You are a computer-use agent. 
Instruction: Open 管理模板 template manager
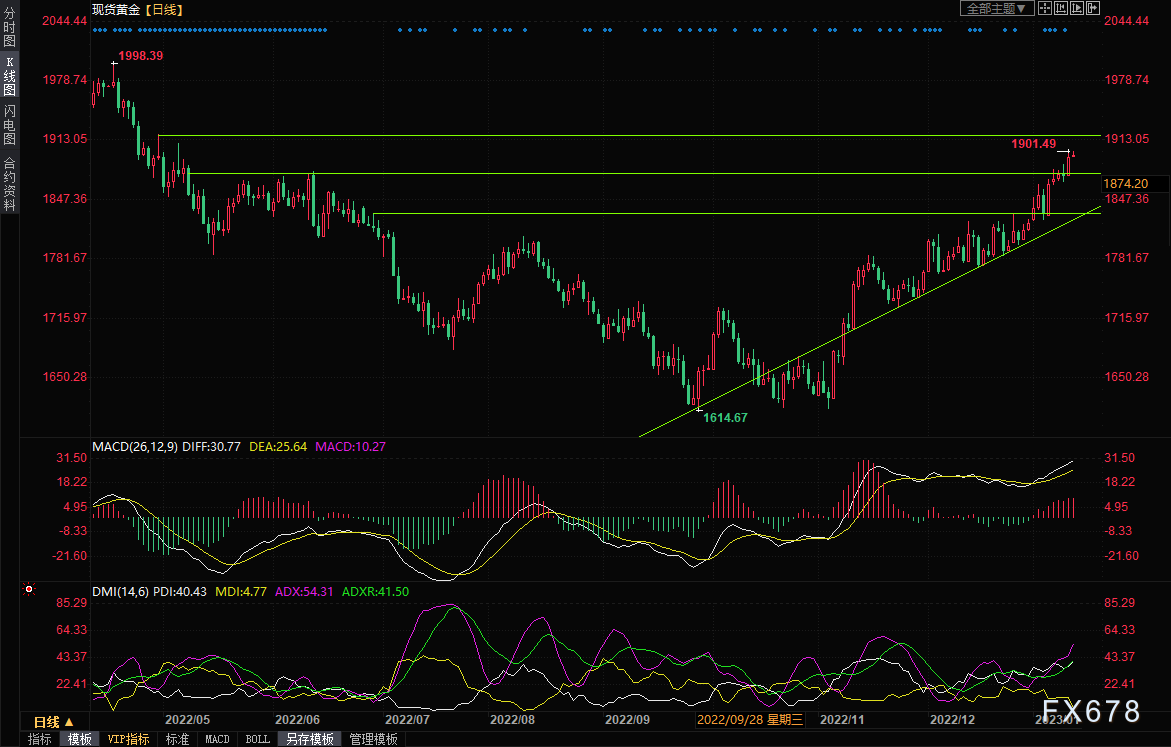point(373,739)
